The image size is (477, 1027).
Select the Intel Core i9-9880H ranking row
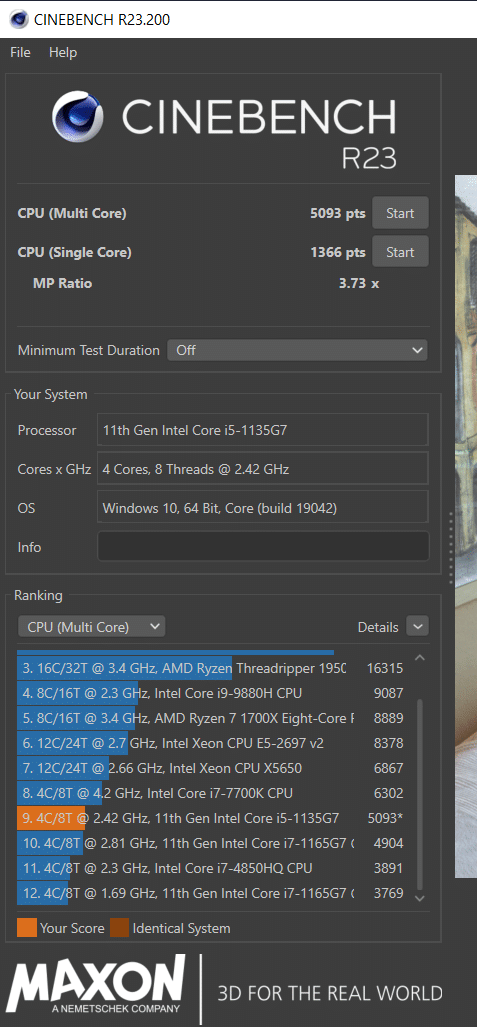pyautogui.click(x=213, y=693)
